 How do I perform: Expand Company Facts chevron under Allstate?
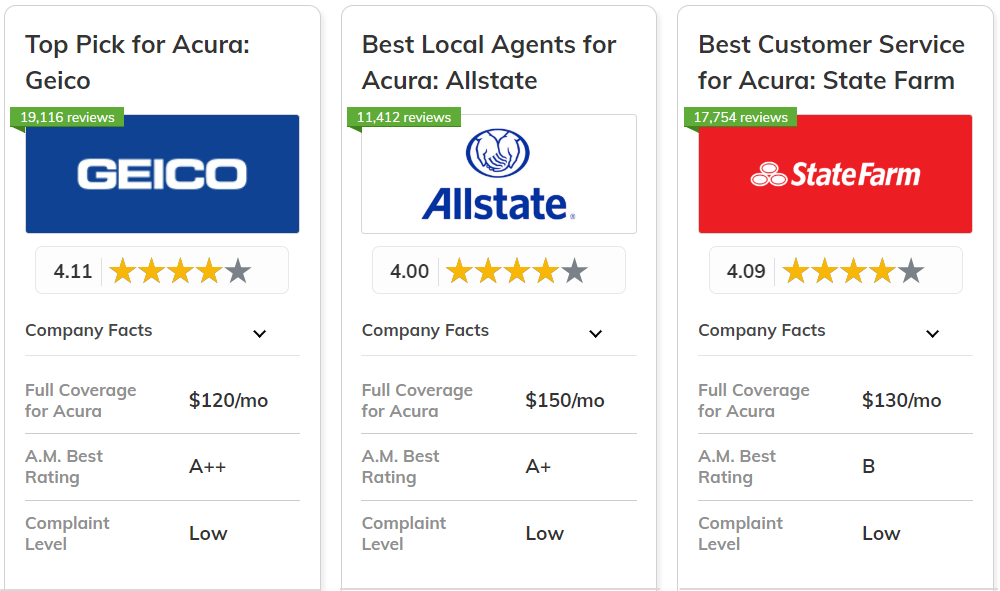(595, 333)
